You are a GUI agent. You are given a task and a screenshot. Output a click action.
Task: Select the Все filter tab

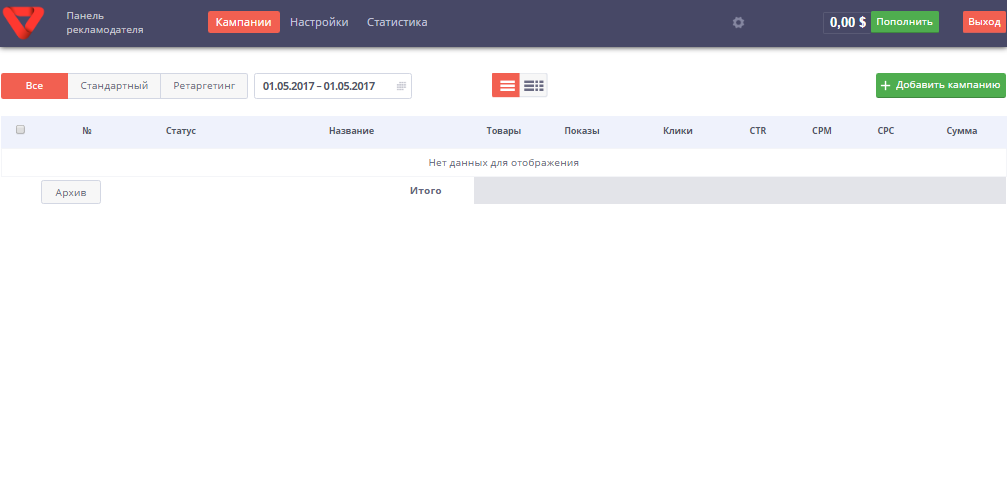coord(35,86)
